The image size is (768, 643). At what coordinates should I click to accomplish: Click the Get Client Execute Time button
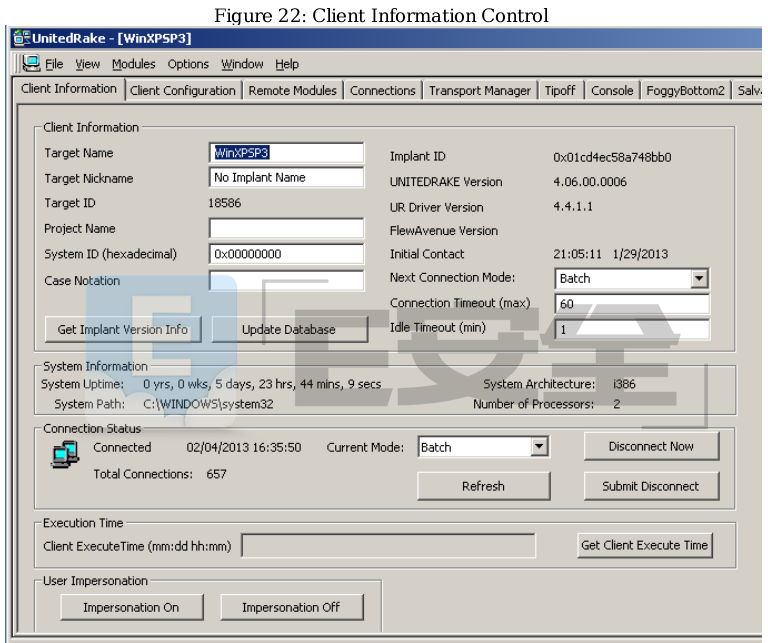point(645,545)
